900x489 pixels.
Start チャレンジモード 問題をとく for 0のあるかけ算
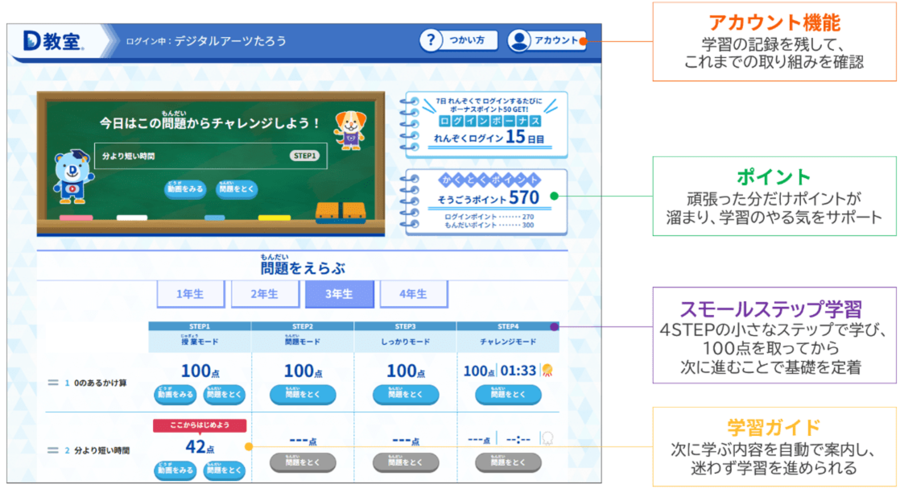pos(508,394)
